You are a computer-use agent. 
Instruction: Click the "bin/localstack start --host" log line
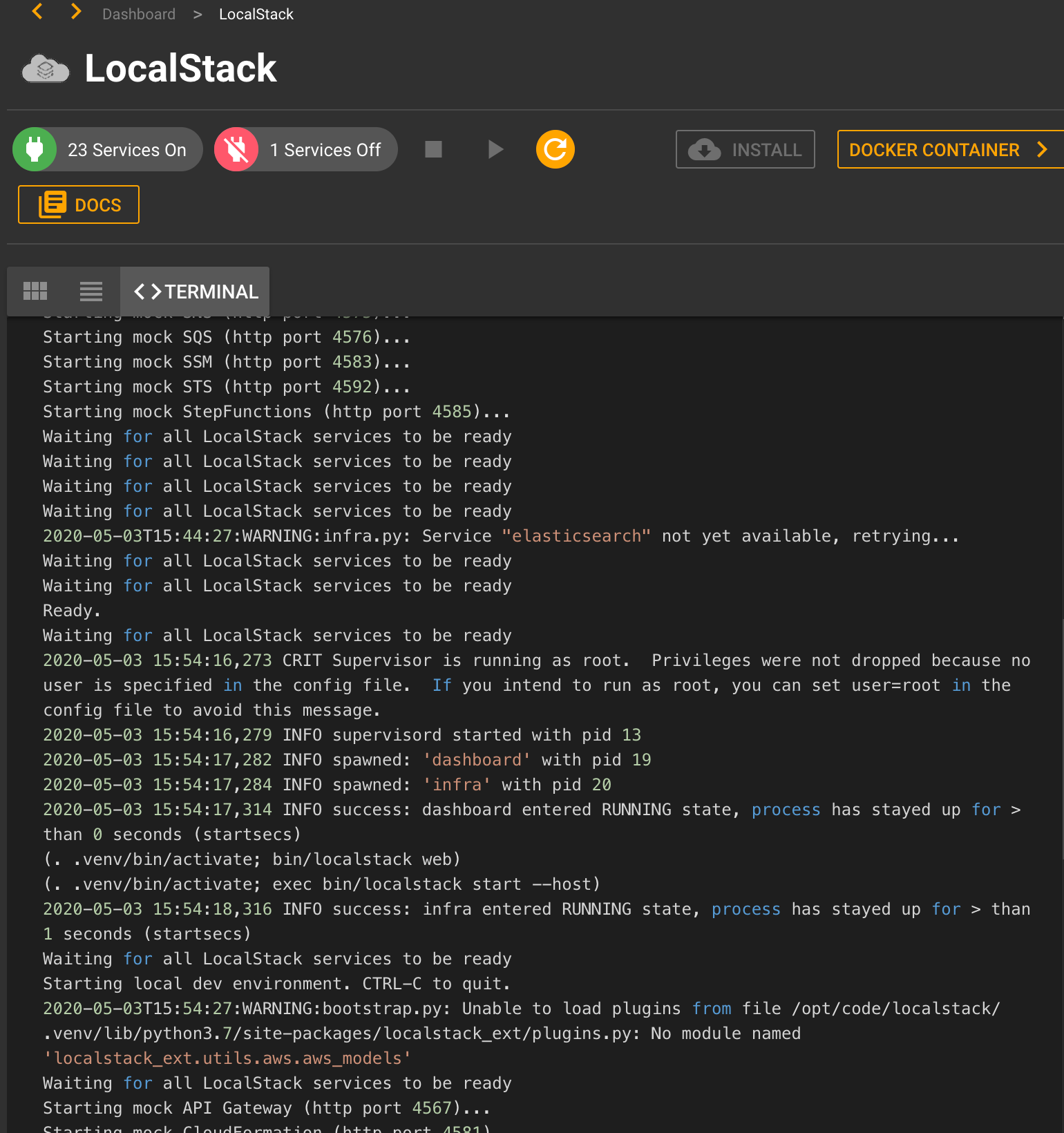click(x=321, y=884)
